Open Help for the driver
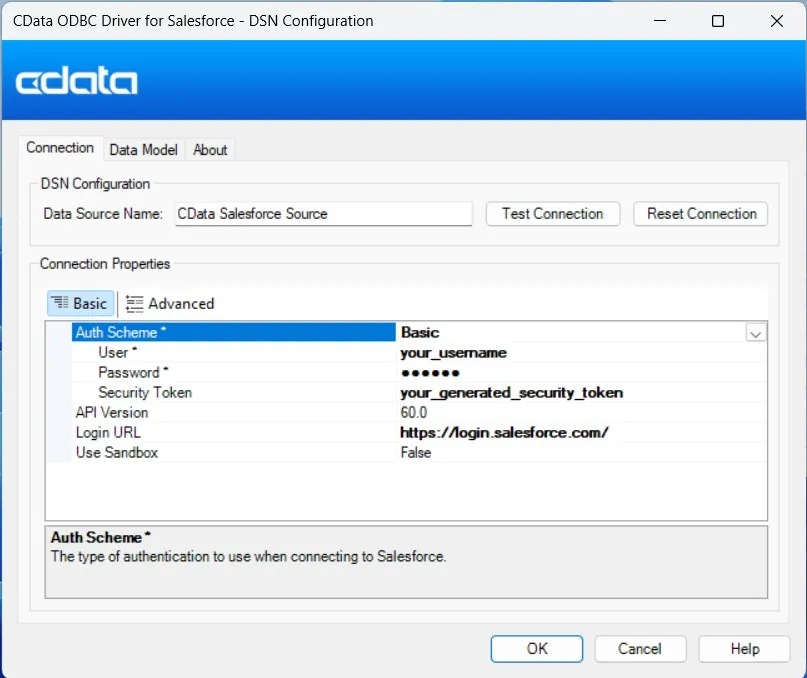The width and height of the screenshot is (807, 678). [x=744, y=648]
